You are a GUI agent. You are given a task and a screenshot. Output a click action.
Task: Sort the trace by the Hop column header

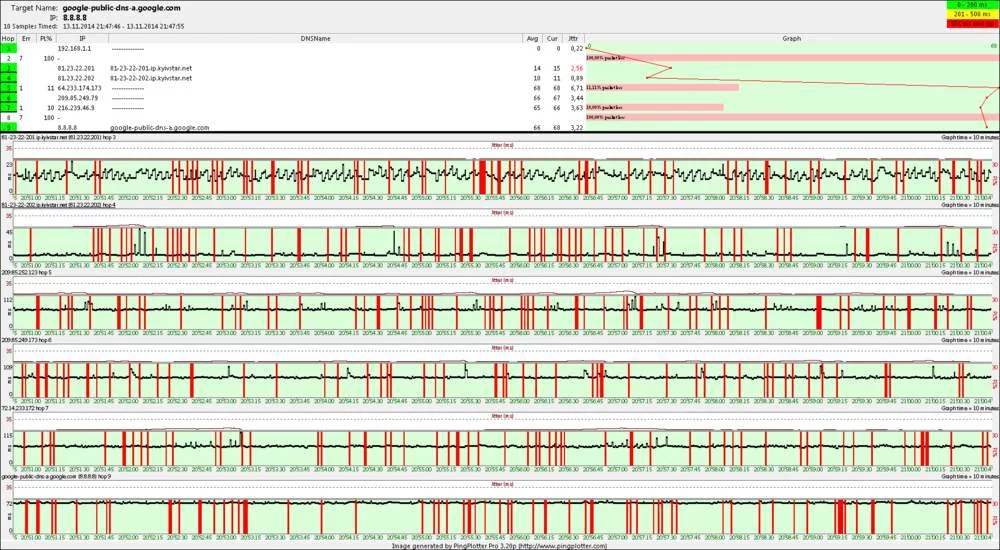pos(8,38)
